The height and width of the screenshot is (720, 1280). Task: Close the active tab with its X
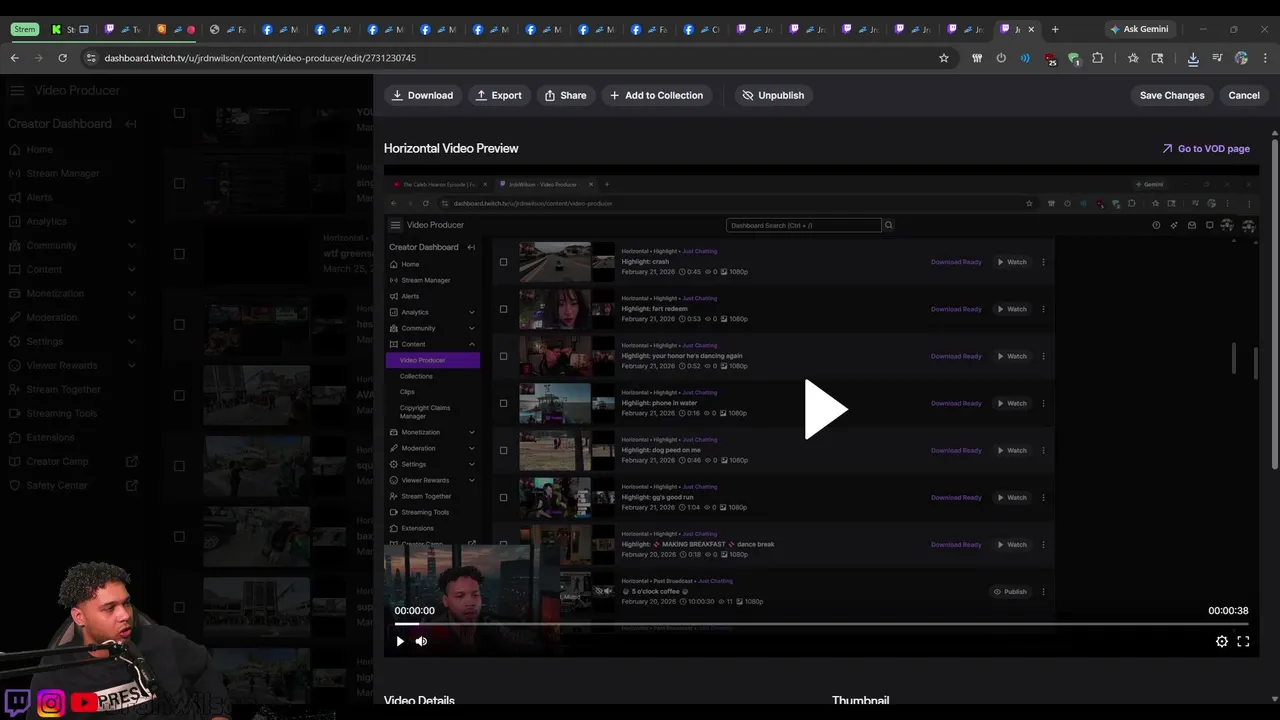(1031, 29)
